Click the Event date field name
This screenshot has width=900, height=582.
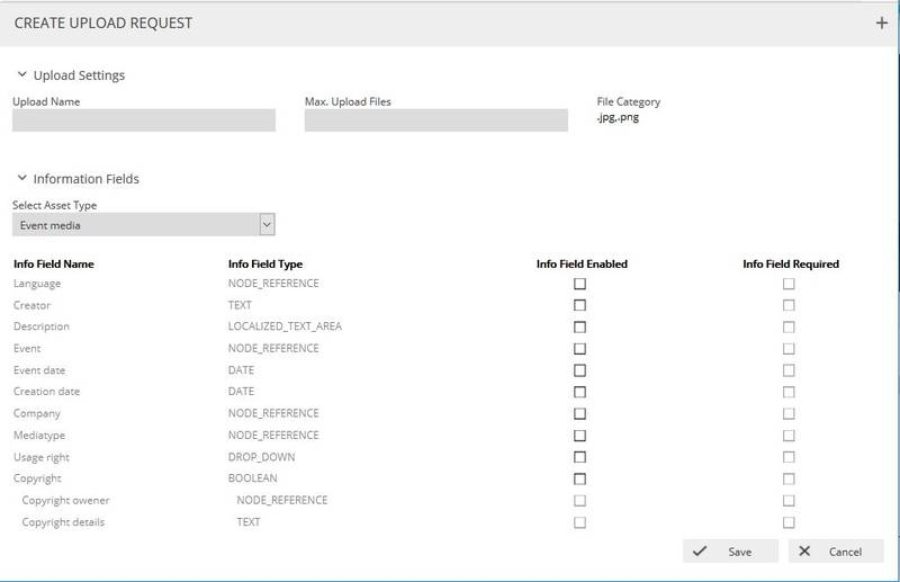[x=39, y=370]
